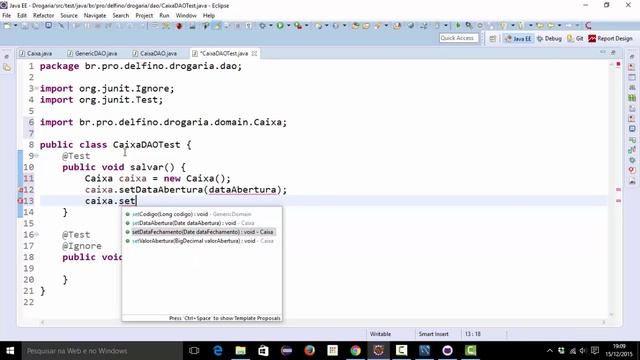Switch to the Caixa.java editor tab
This screenshot has width=640, height=360.
tap(36, 53)
